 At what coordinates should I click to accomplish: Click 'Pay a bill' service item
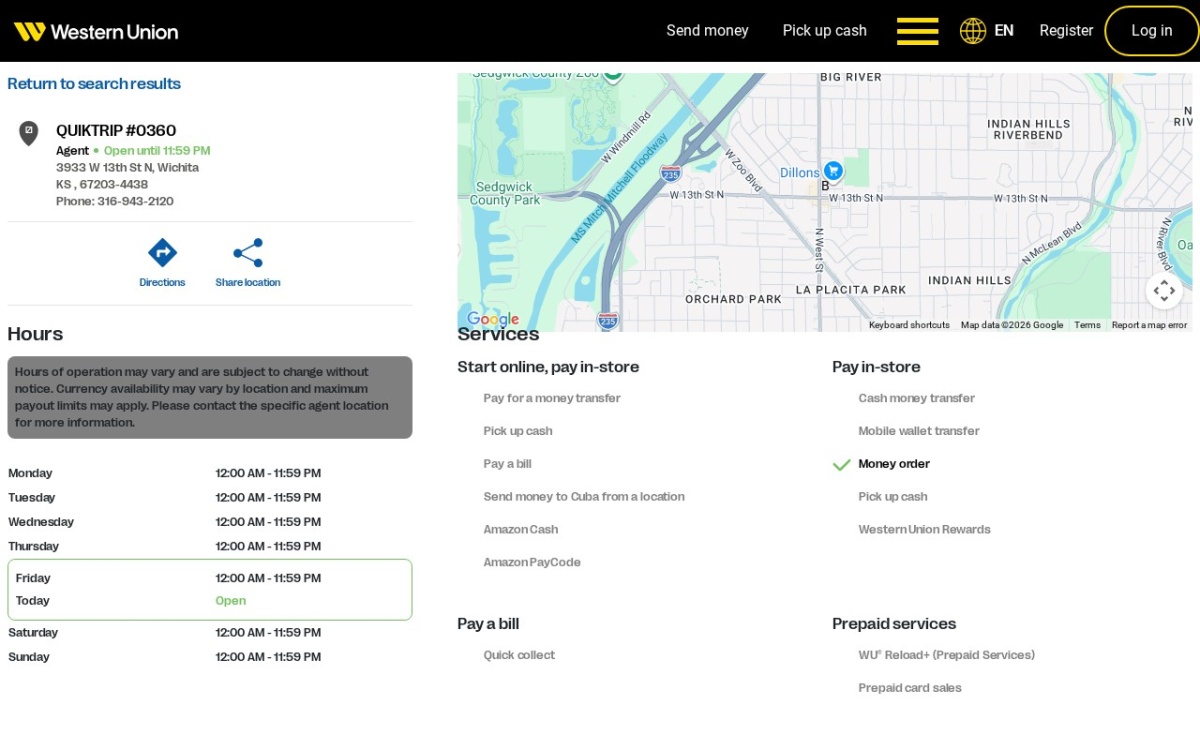[x=507, y=464]
